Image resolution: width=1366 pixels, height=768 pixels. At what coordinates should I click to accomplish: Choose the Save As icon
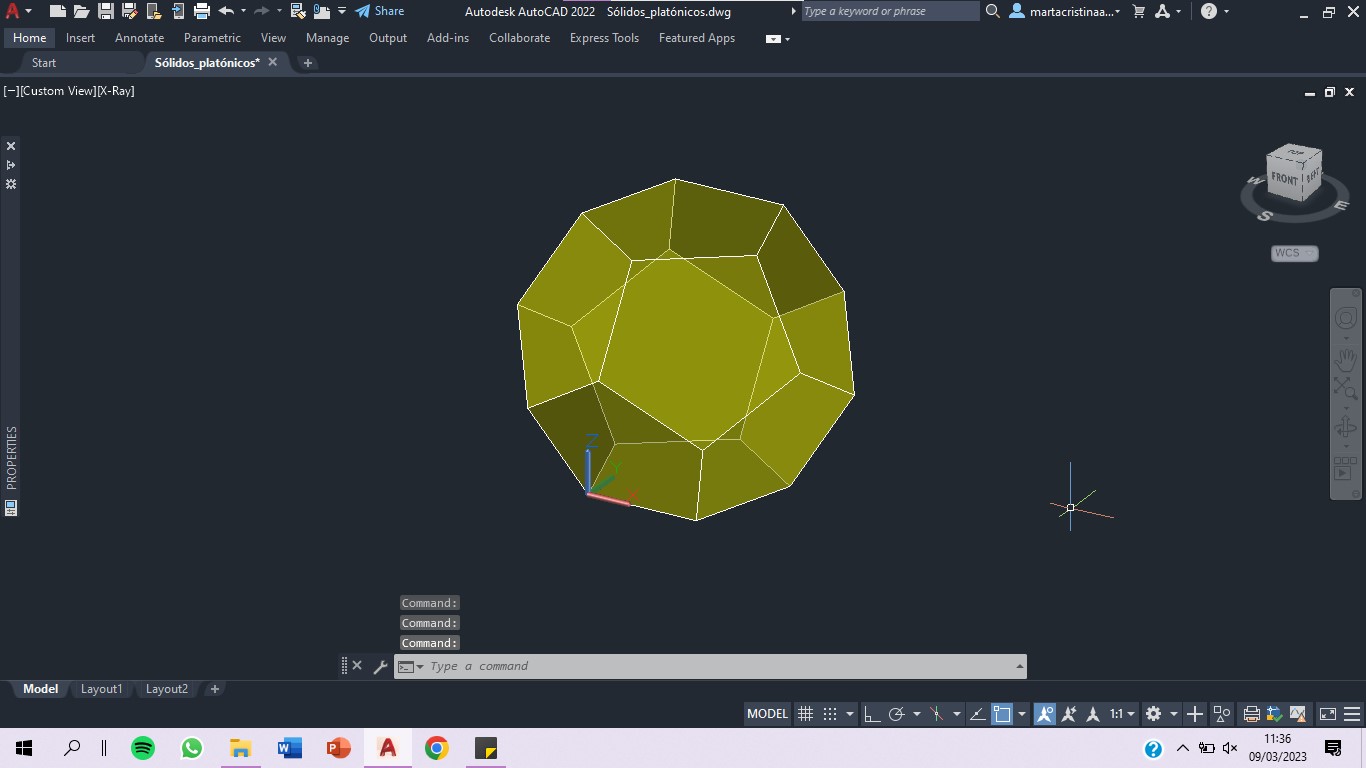tap(129, 11)
